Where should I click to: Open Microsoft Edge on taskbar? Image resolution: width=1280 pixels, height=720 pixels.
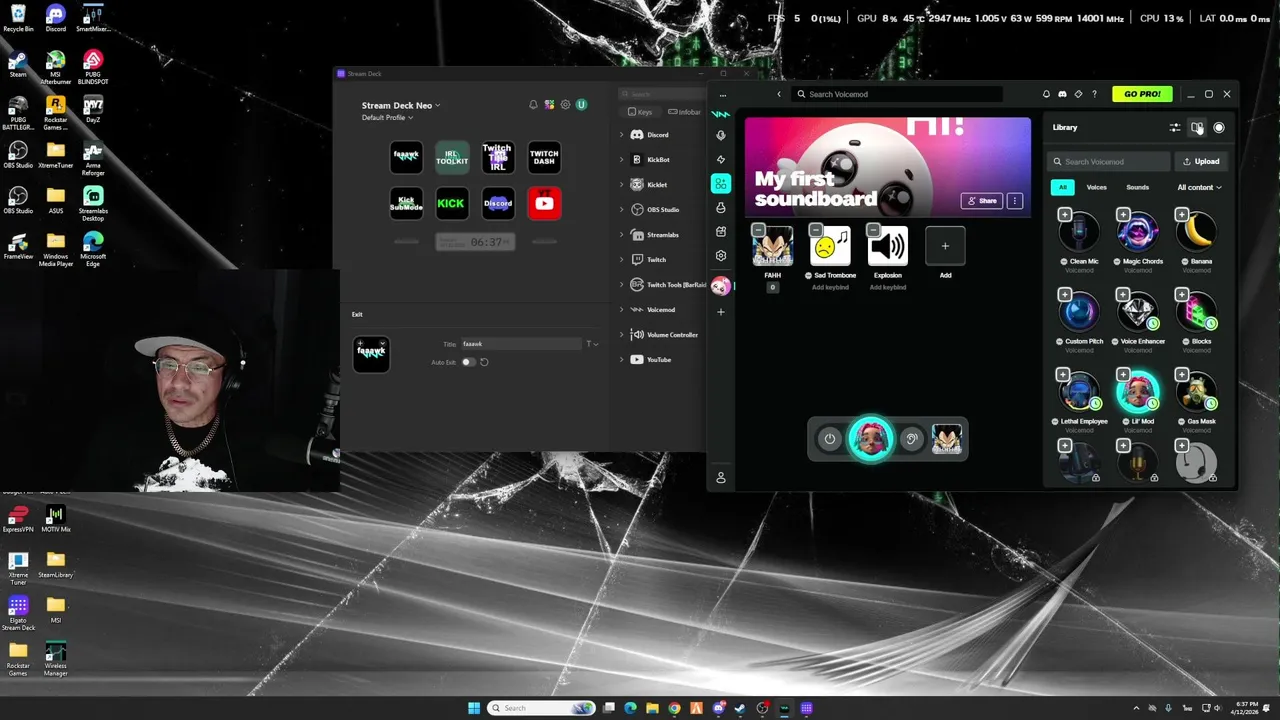click(630, 708)
